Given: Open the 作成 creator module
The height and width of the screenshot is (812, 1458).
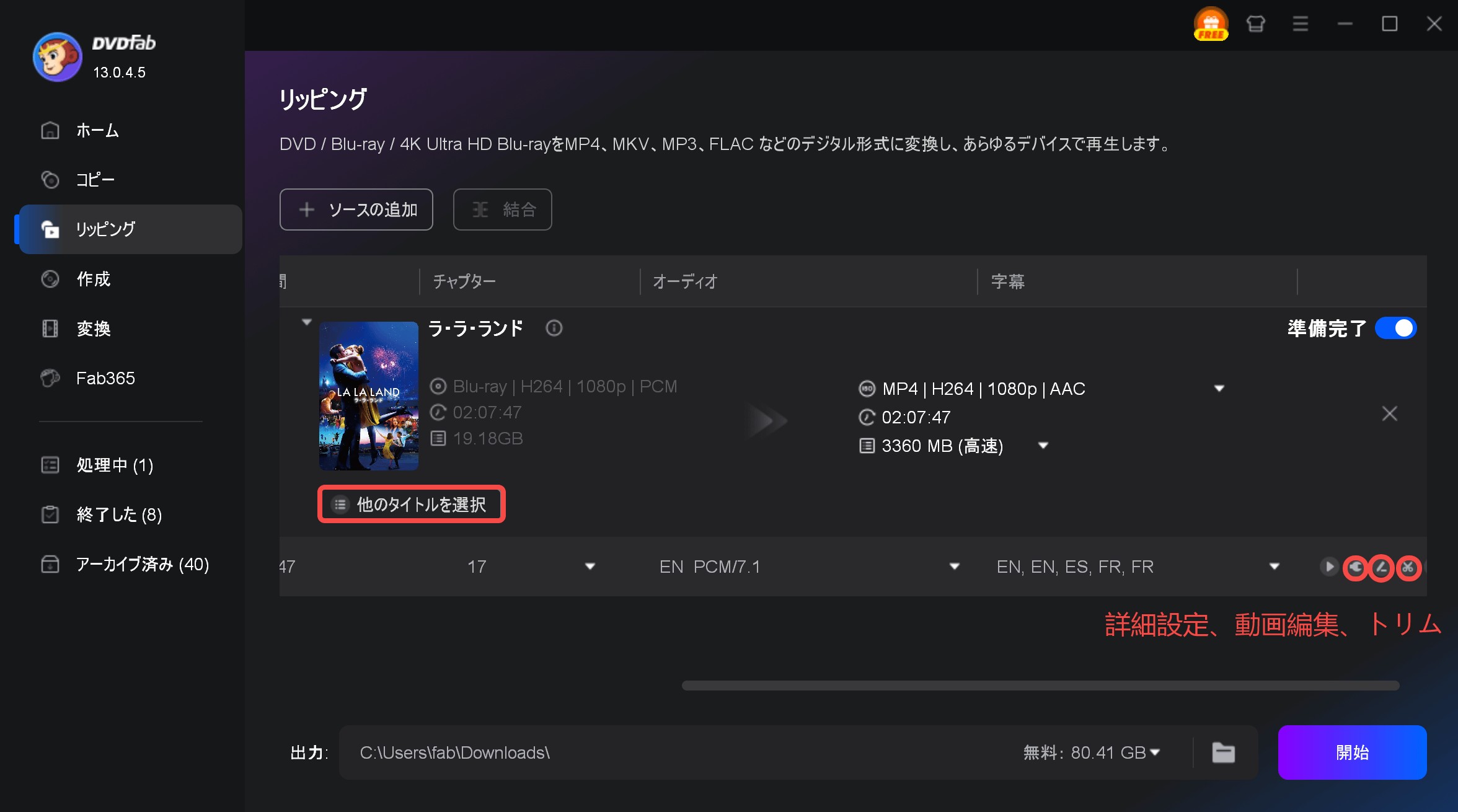Looking at the screenshot, I should [130, 279].
